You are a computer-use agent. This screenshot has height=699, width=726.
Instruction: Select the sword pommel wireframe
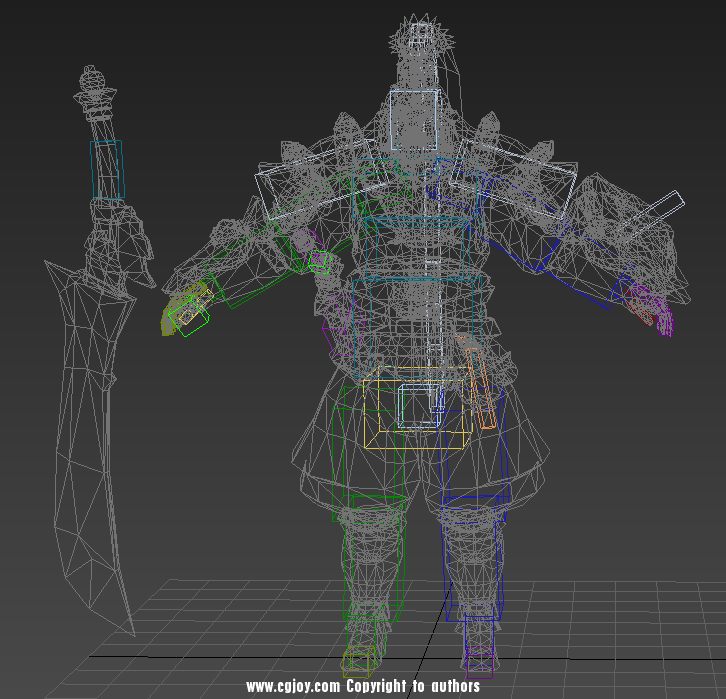coord(92,82)
